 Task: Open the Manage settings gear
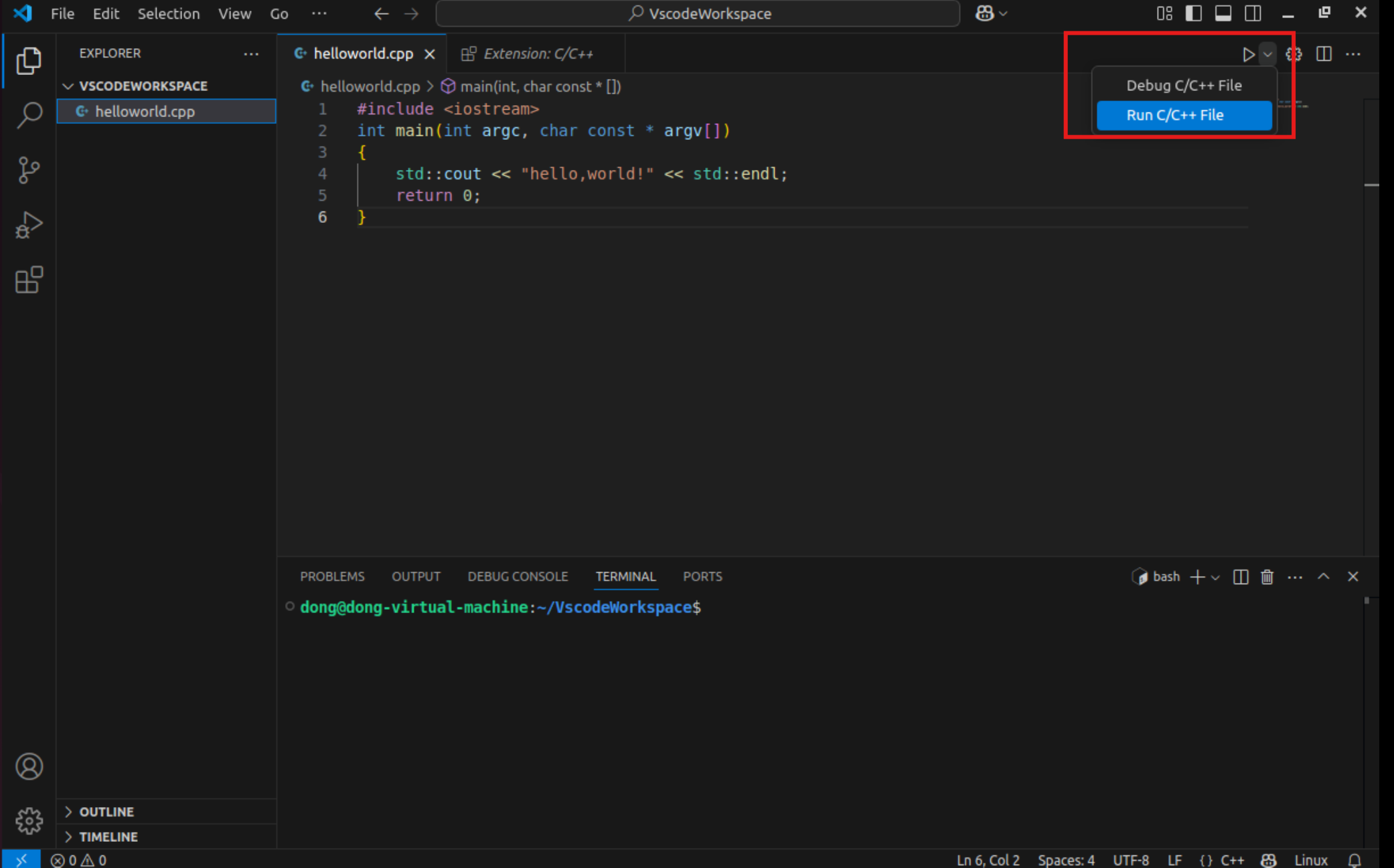[29, 821]
